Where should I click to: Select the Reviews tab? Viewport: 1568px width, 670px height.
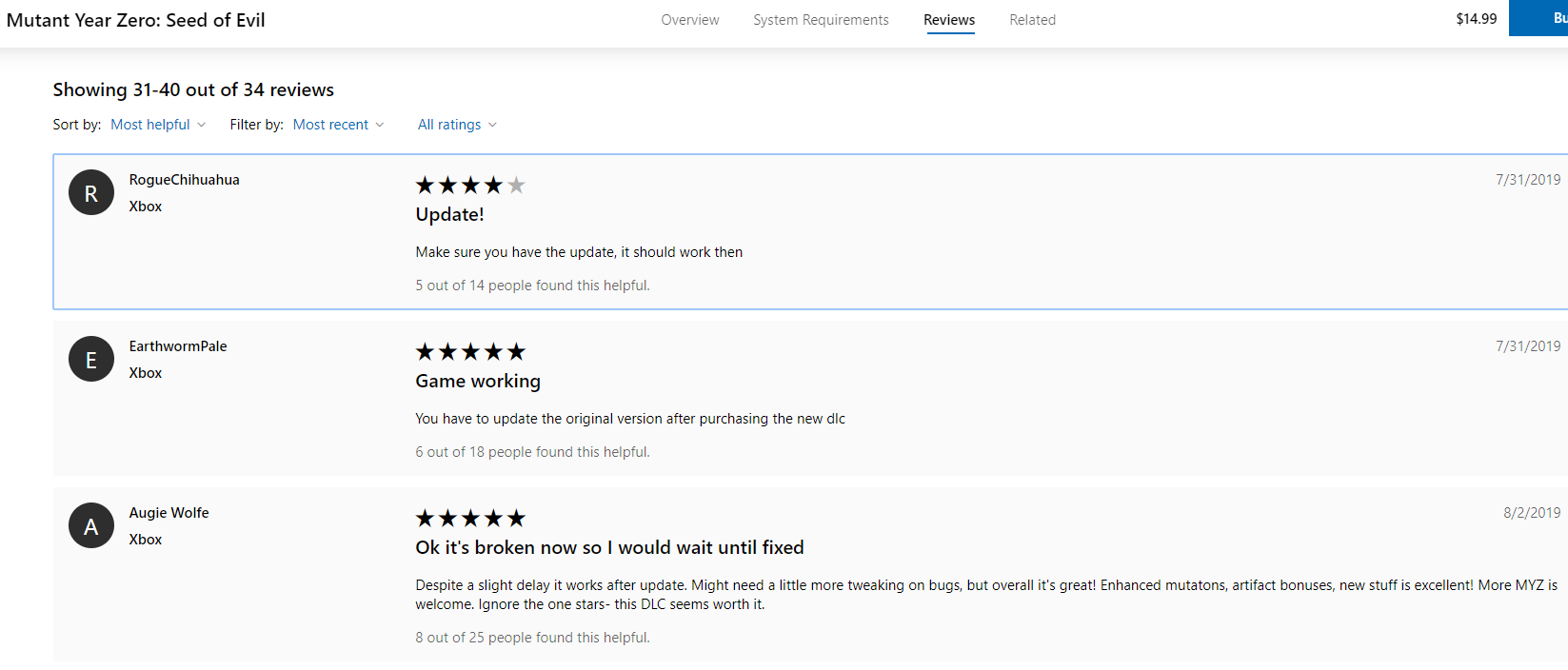click(949, 20)
